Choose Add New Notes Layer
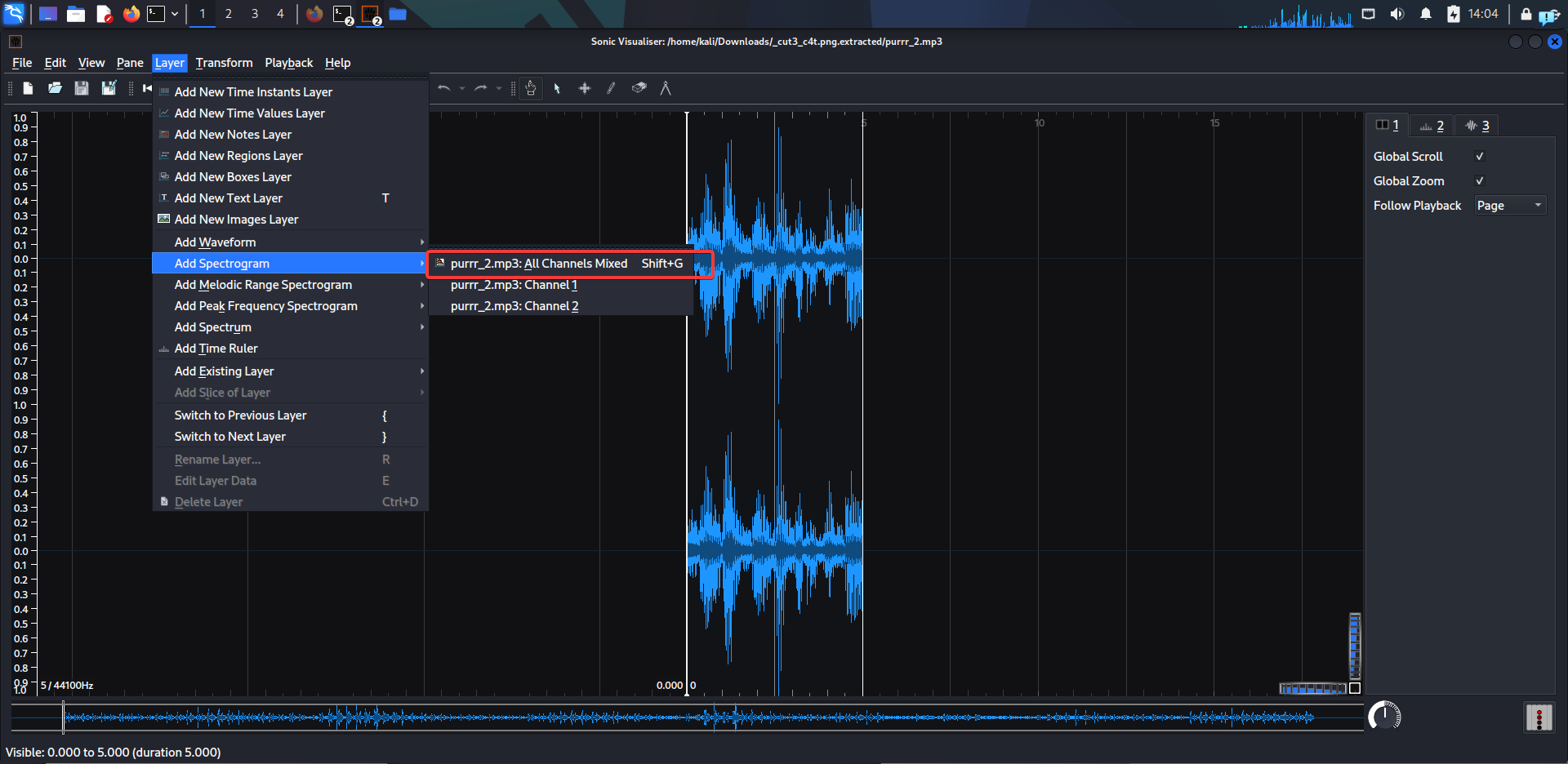 291,135
